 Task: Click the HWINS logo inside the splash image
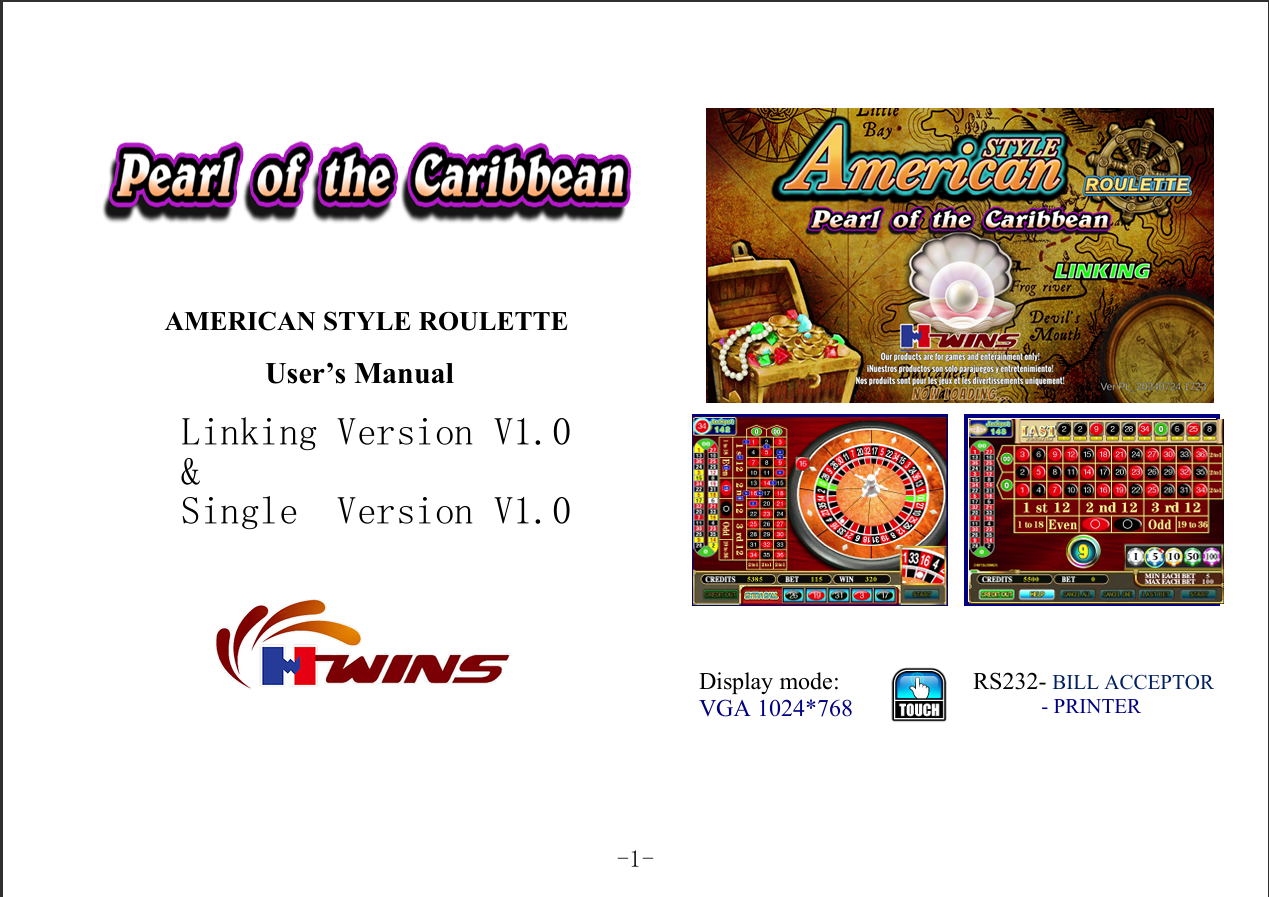(959, 337)
